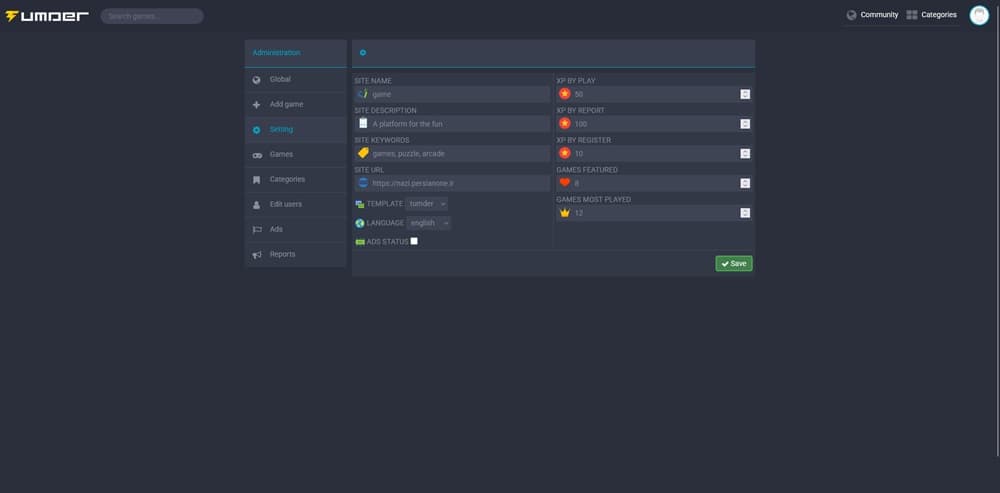Click the Tumder logo
This screenshot has width=1000, height=493.
47,16
